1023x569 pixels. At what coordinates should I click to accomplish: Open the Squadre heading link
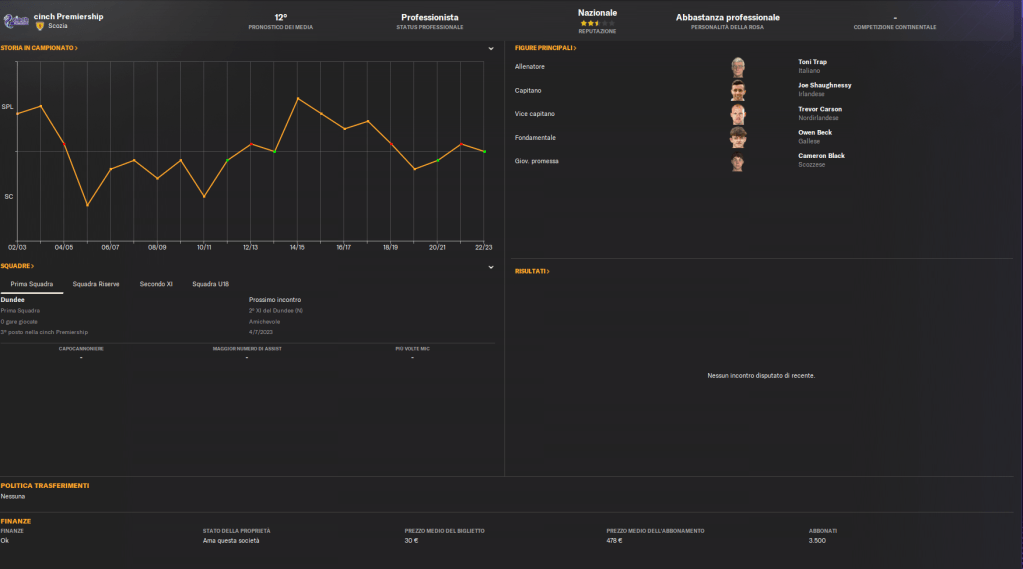[x=17, y=266]
